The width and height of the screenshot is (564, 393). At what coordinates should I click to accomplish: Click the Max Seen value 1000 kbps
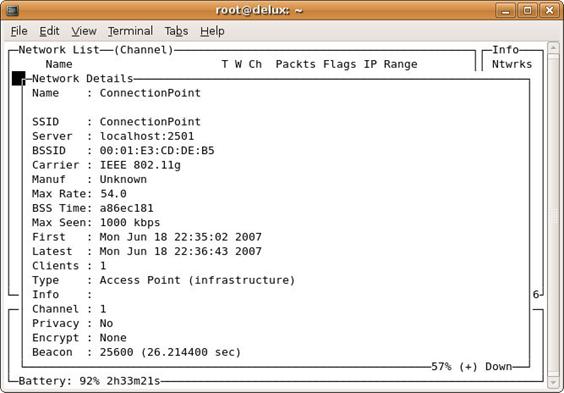[x=130, y=223]
